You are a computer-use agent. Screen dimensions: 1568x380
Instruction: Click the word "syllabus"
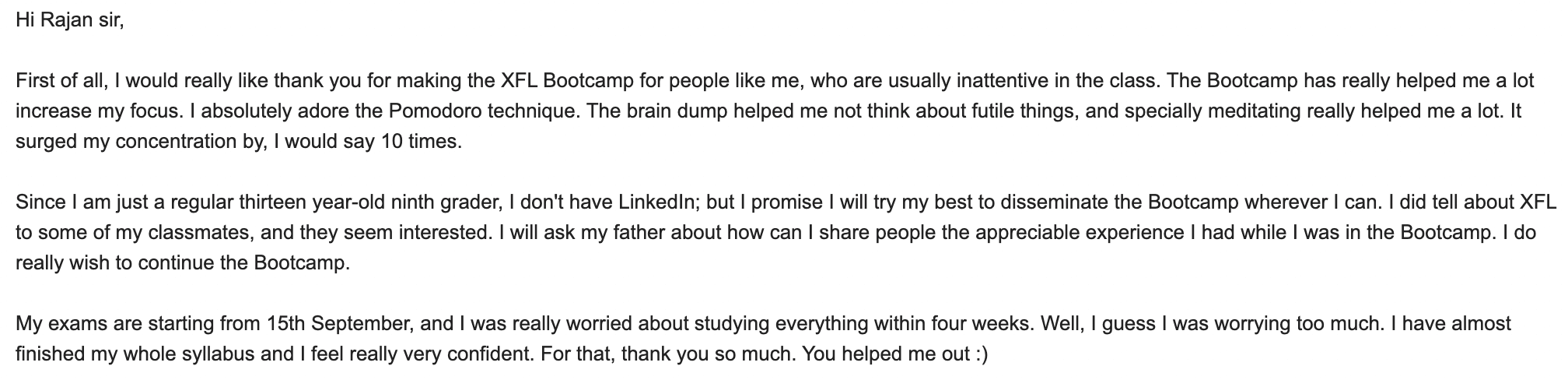point(219,354)
